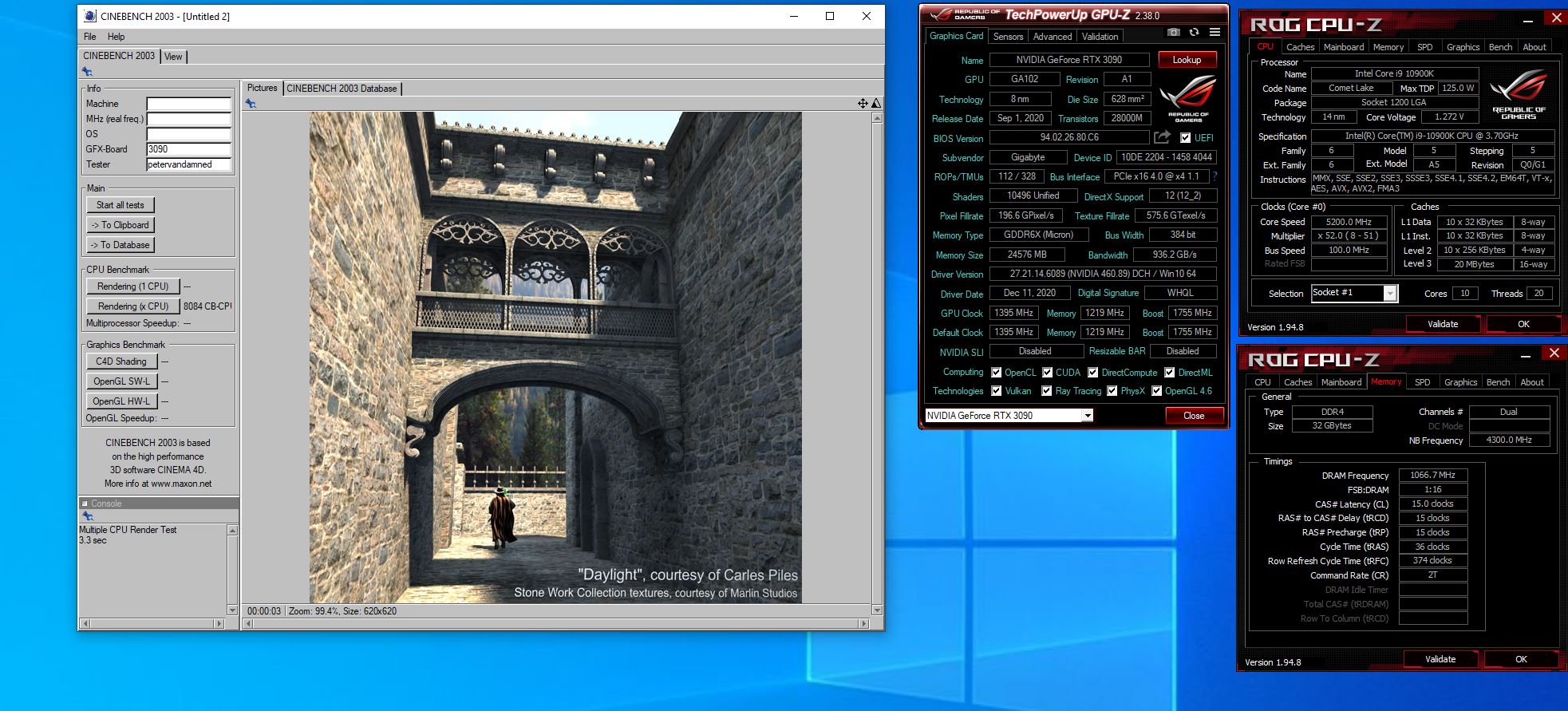This screenshot has width=1568, height=711.
Task: Switch to the Validation tab in GPU-Z
Action: (1100, 37)
